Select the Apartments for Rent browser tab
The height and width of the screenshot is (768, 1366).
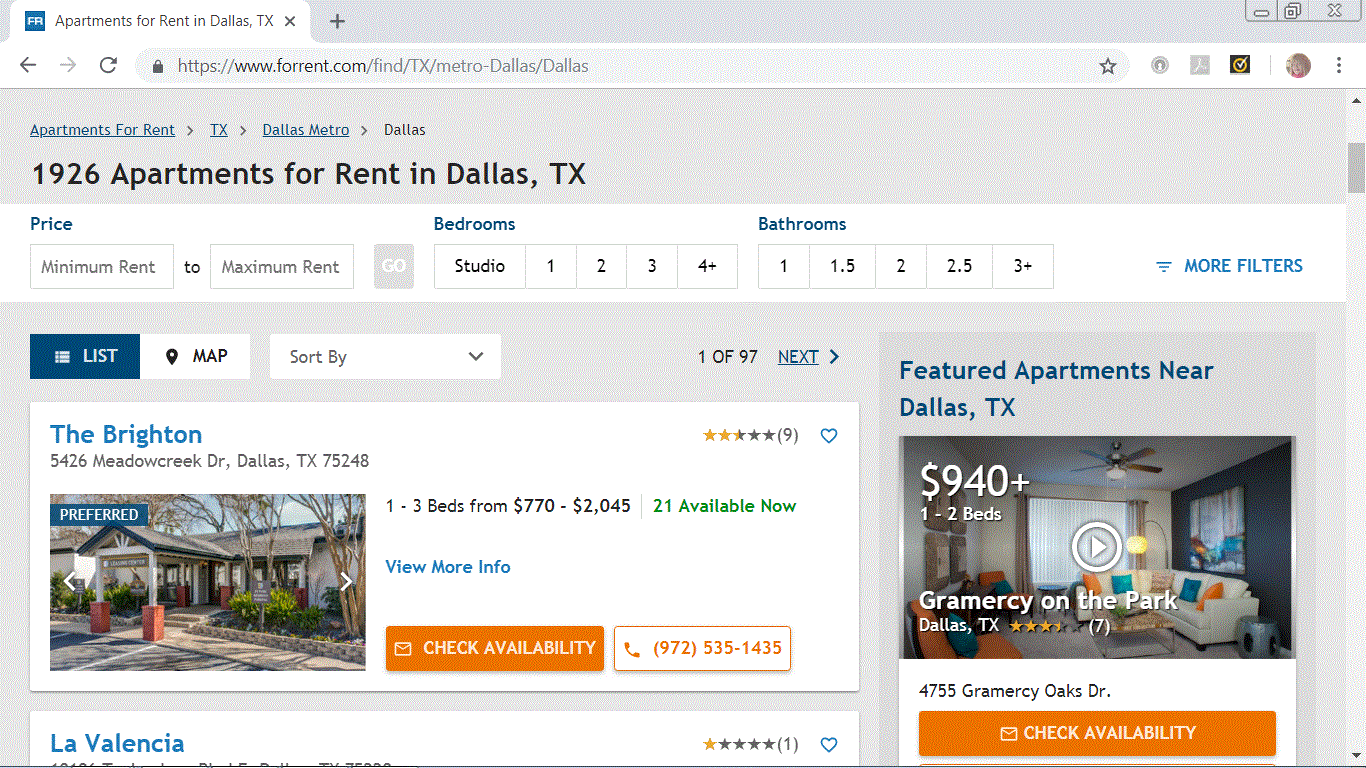(x=160, y=21)
